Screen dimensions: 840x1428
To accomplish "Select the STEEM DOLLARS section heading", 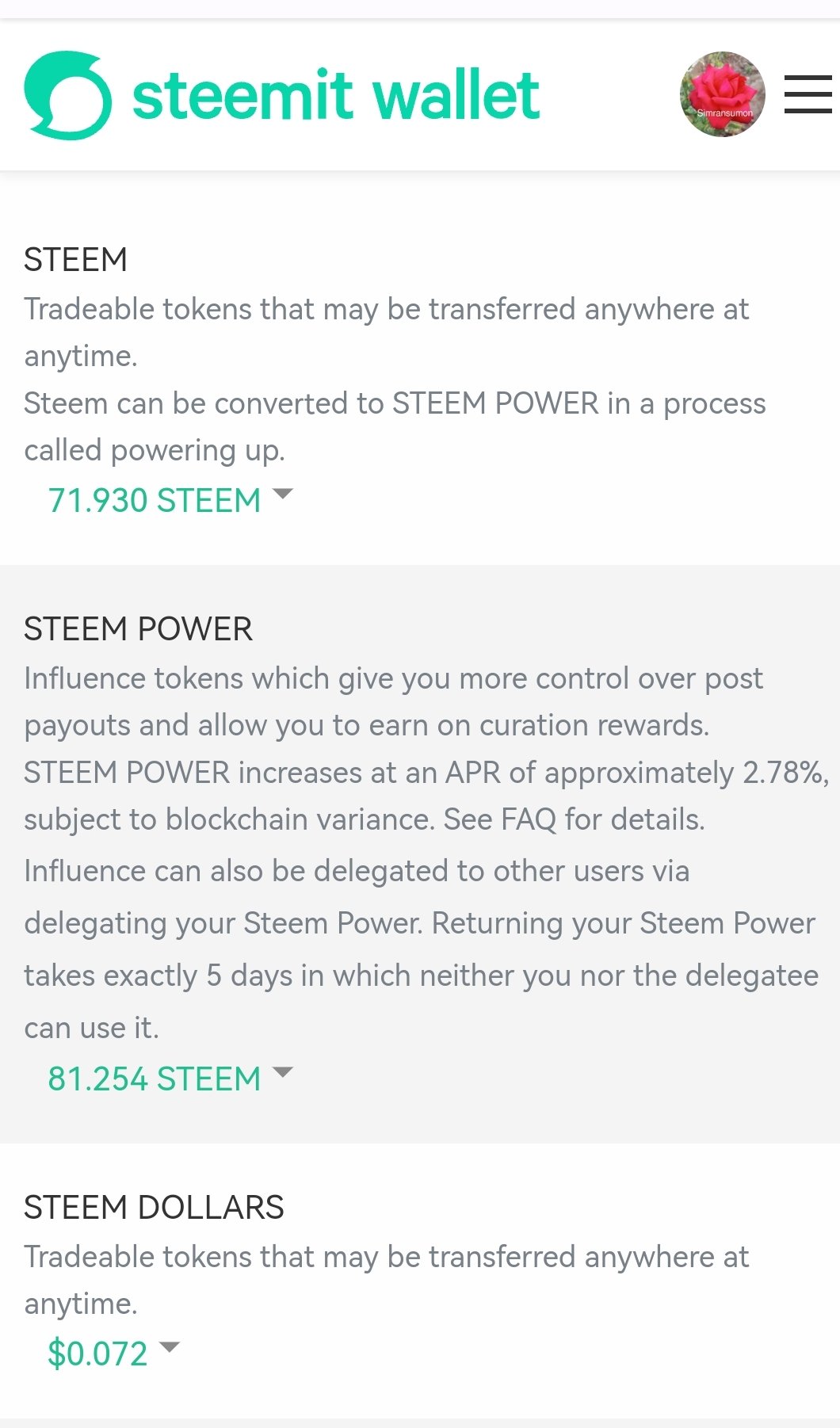I will pos(154,1208).
